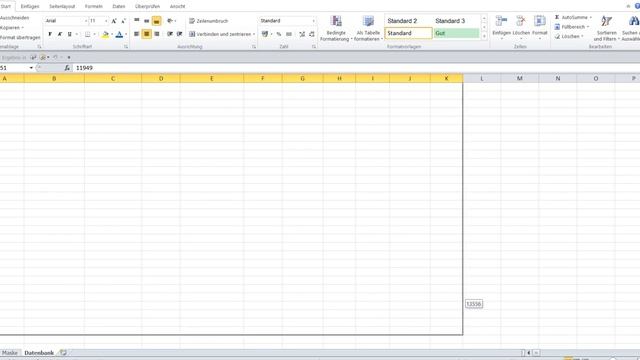Click Ausschneiden in clipboard group
The image size is (640, 360).
(x=14, y=18)
